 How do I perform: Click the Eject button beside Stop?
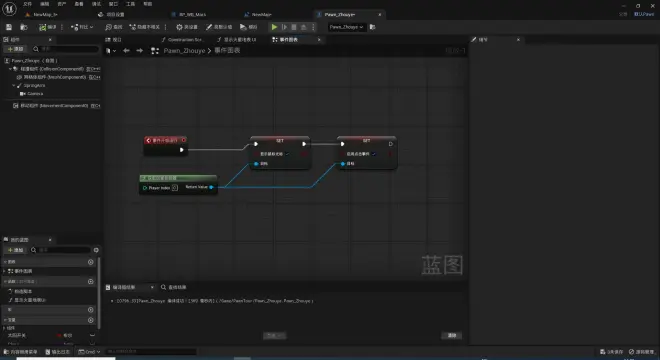tap(303, 27)
